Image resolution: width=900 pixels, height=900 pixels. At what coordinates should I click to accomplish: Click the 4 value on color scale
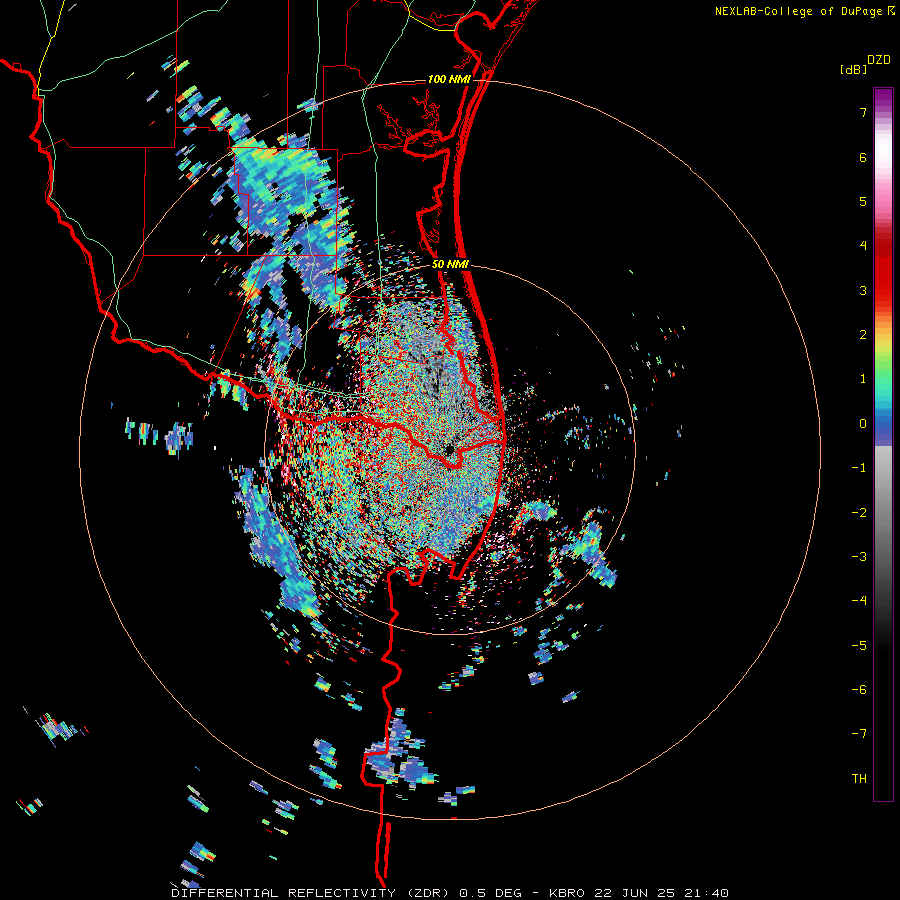tap(863, 246)
